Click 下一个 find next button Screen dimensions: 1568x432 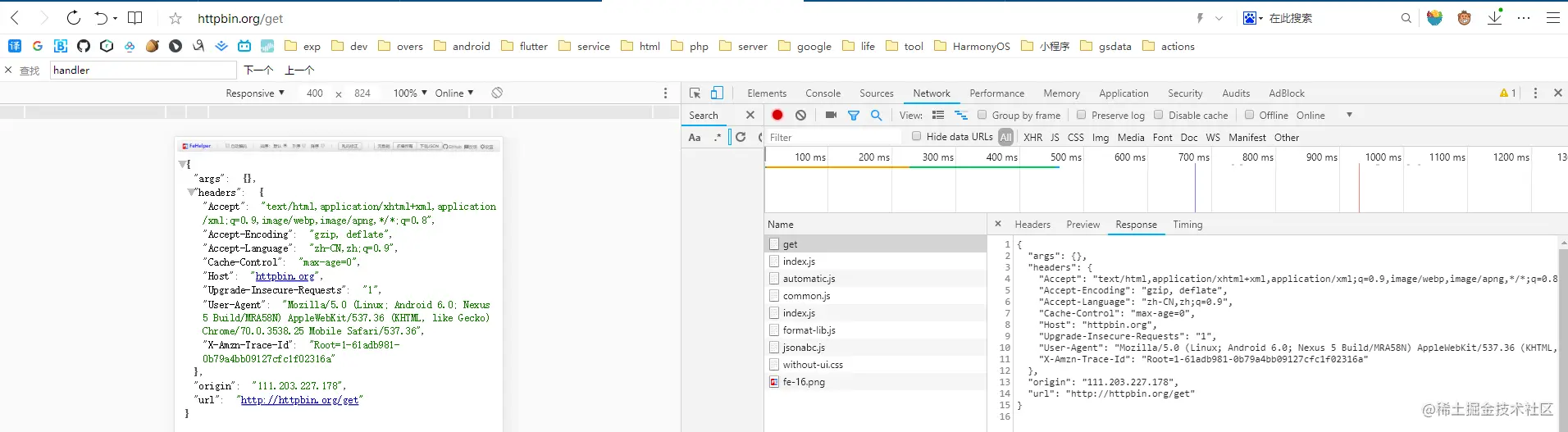point(258,70)
